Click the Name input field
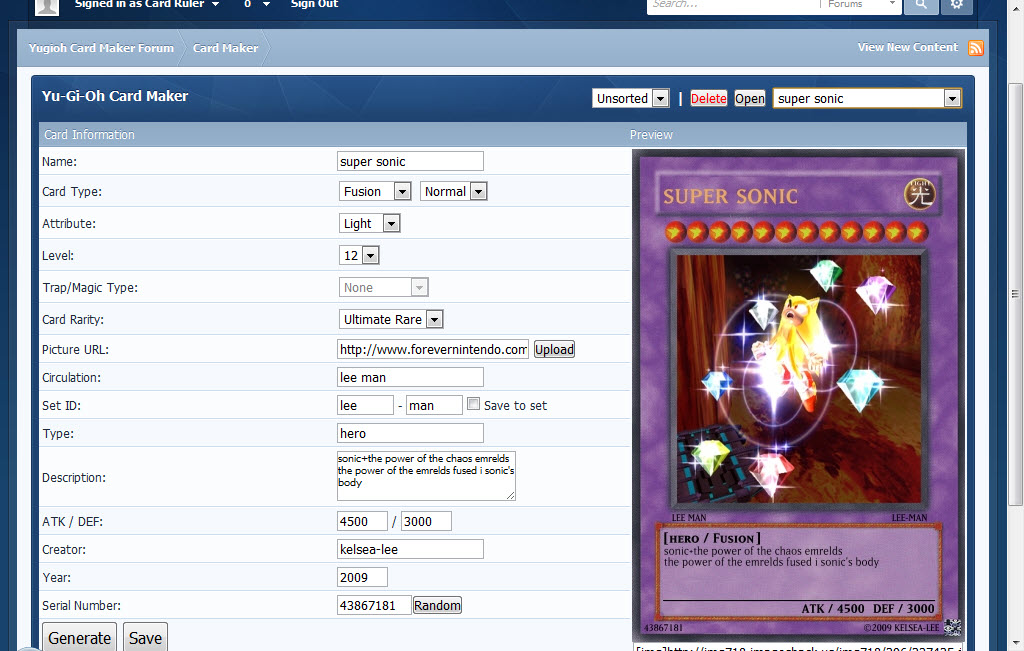Viewport: 1024px width, 651px height. click(x=410, y=161)
